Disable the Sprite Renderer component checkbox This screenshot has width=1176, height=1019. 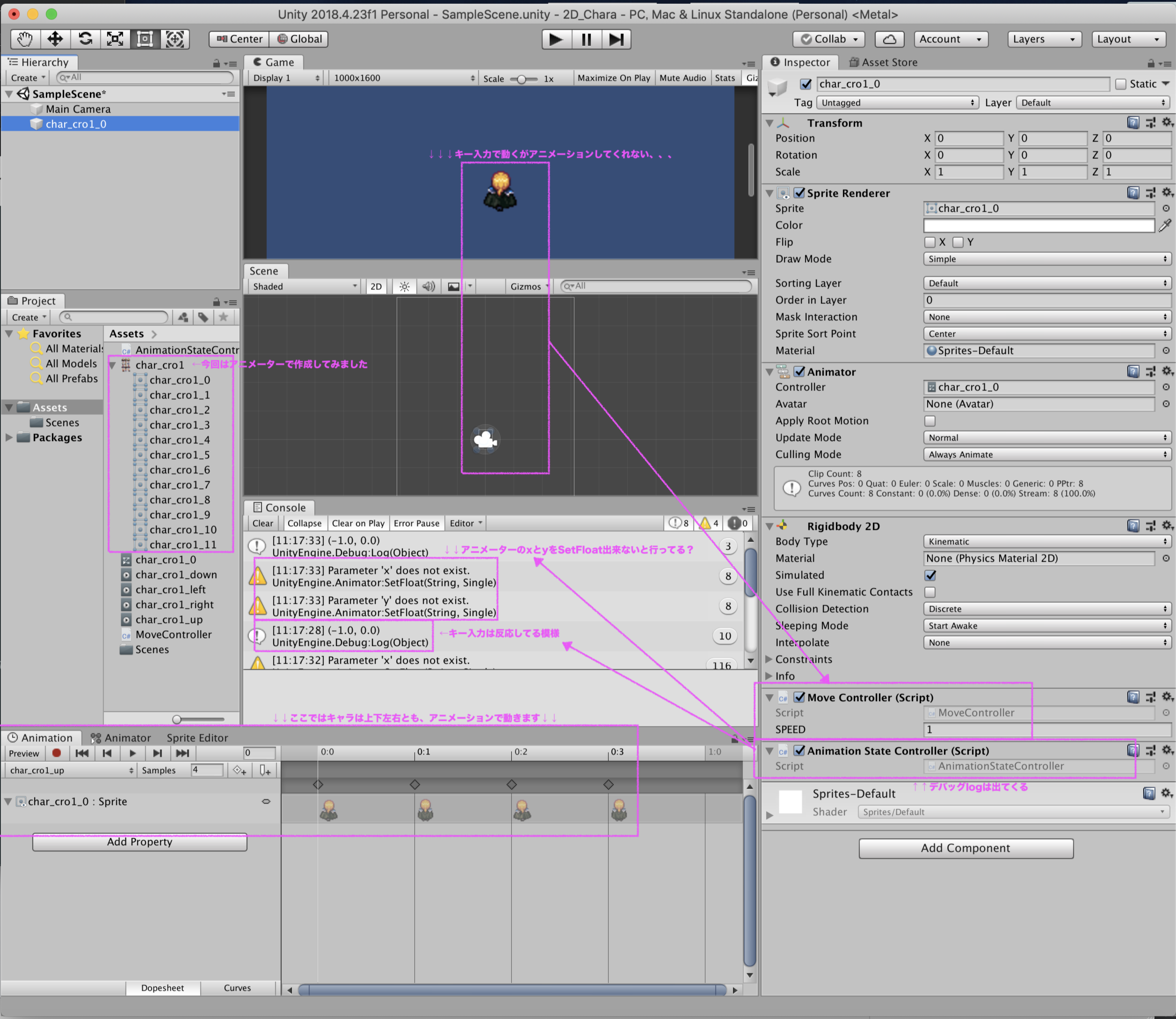click(799, 193)
